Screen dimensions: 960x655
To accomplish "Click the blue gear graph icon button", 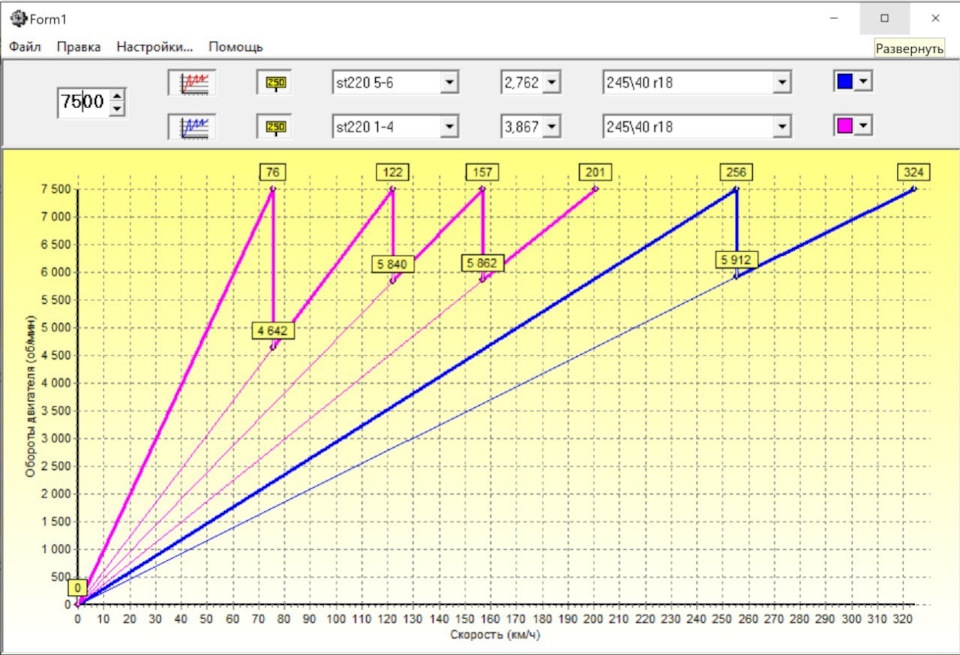I will pos(193,127).
